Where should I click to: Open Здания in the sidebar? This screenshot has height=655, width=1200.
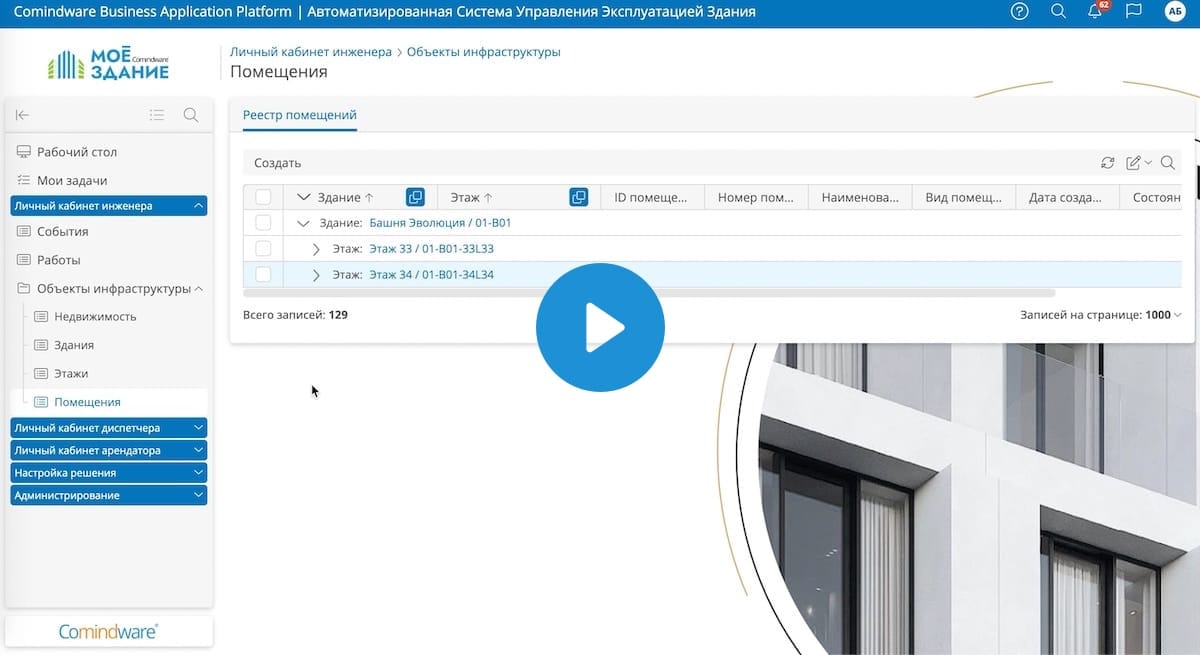click(x=74, y=345)
